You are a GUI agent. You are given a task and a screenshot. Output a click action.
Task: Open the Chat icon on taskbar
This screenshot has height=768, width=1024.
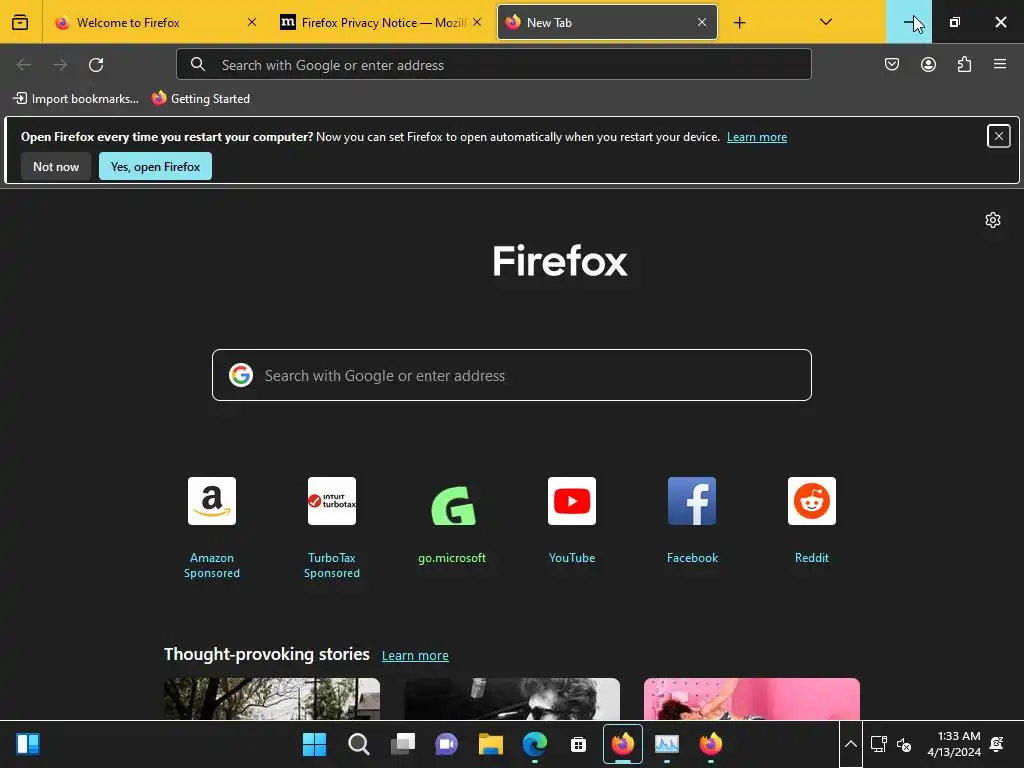(x=447, y=744)
